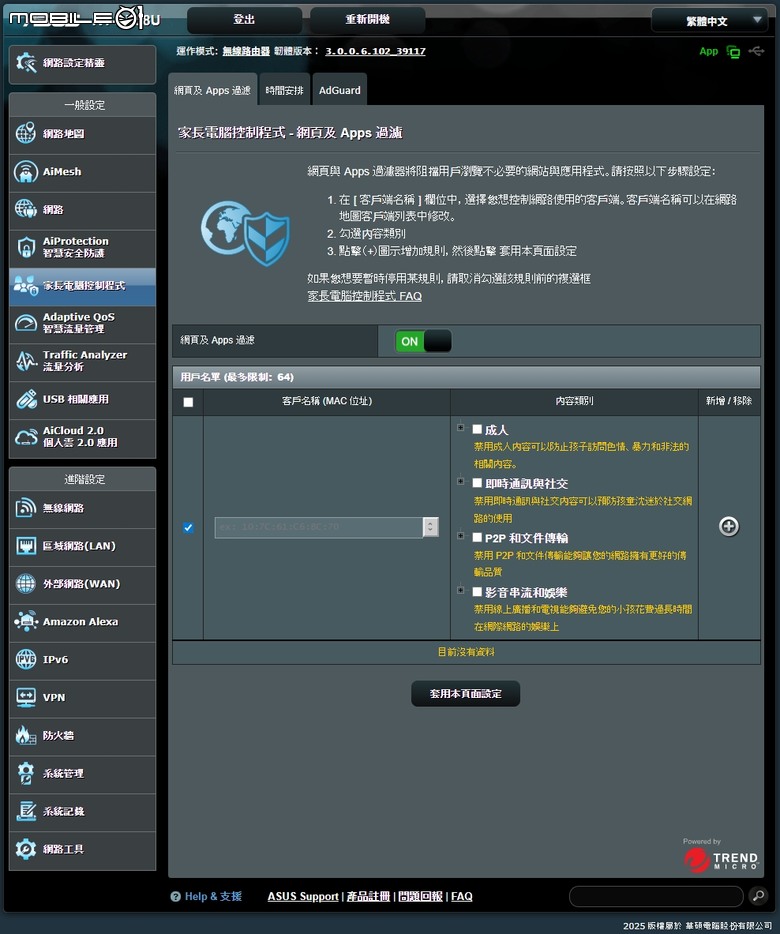Open USB 相關應用 icon
The width and height of the screenshot is (780, 934).
[x=26, y=399]
